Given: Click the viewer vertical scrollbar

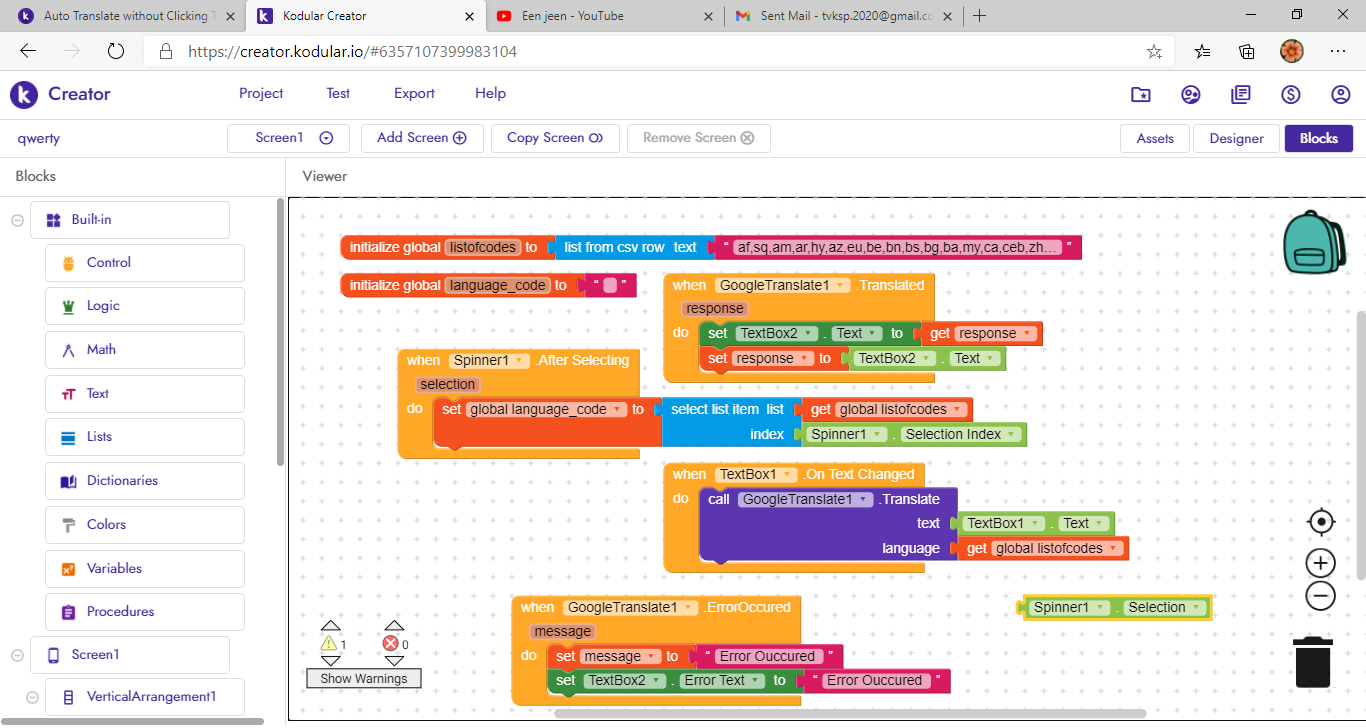Looking at the screenshot, I should pos(1360,445).
